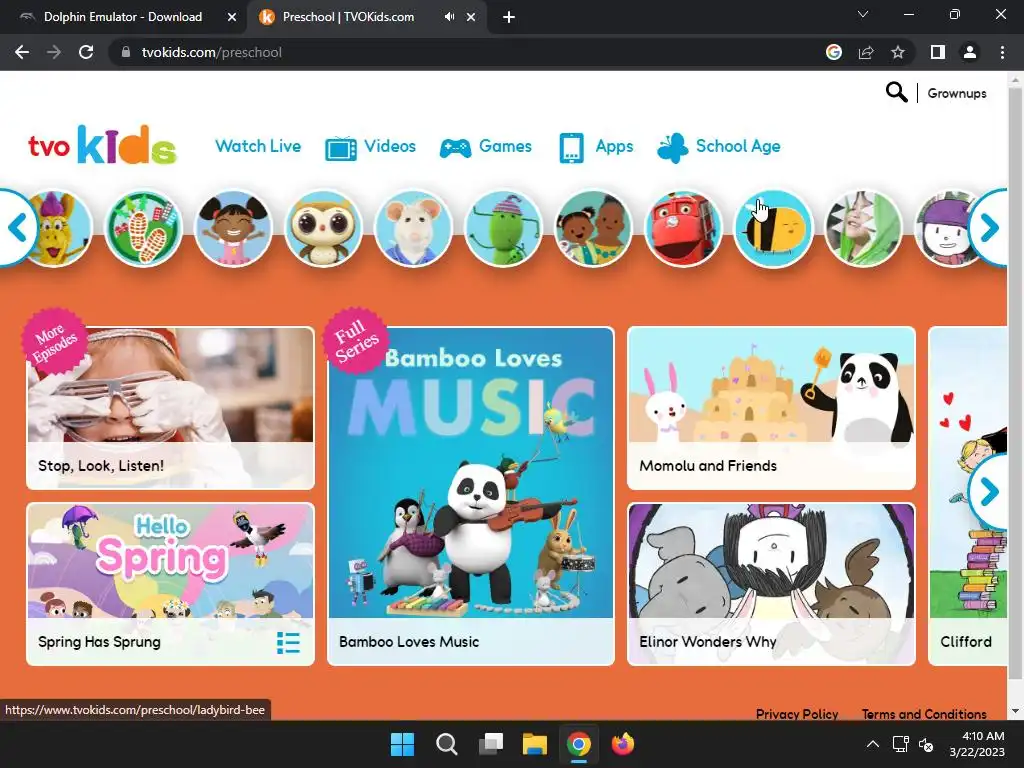Click the list icon on Spring Has Sprung
This screenshot has width=1024, height=768.
coord(288,643)
